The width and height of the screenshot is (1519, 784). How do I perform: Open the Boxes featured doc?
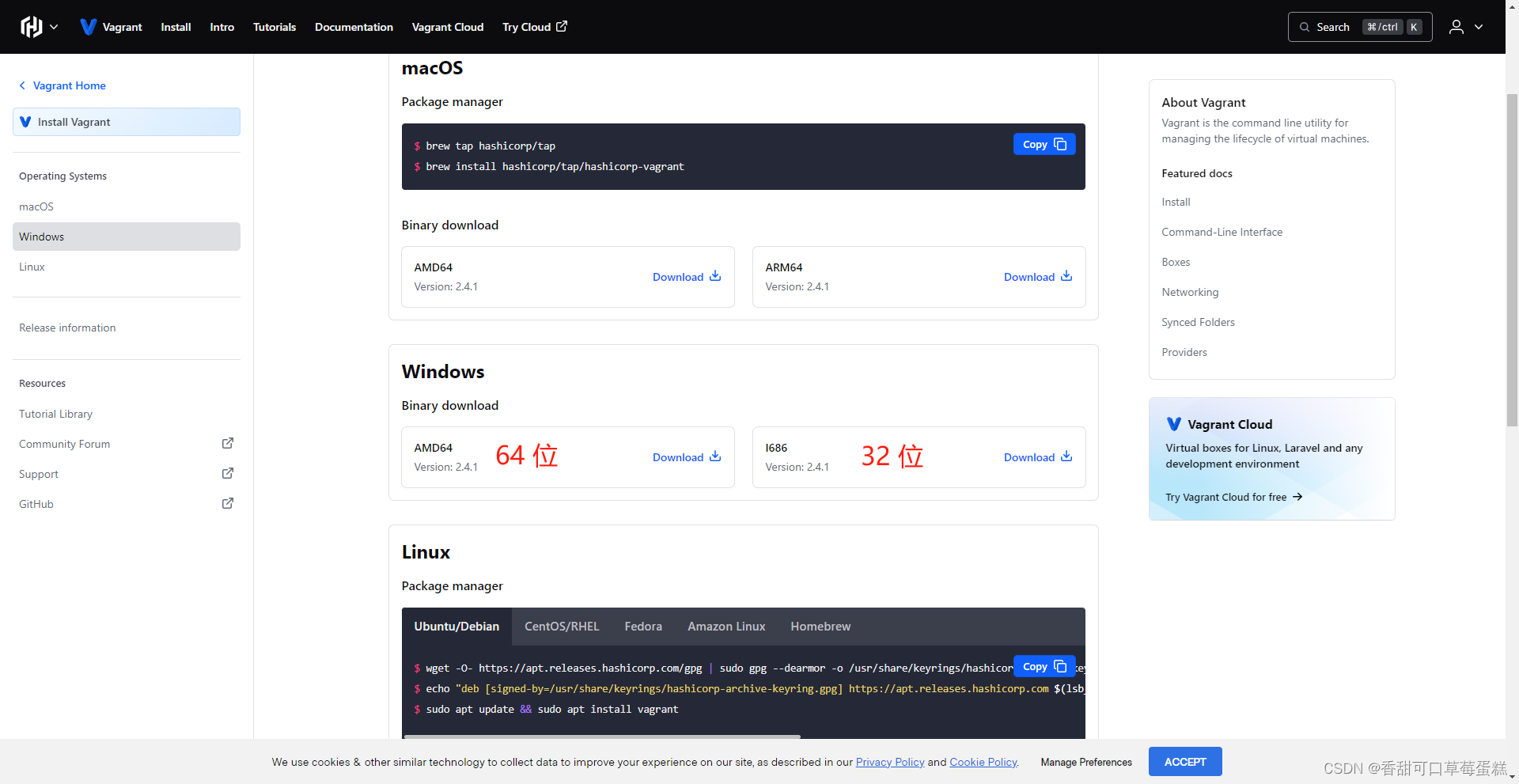coord(1176,262)
